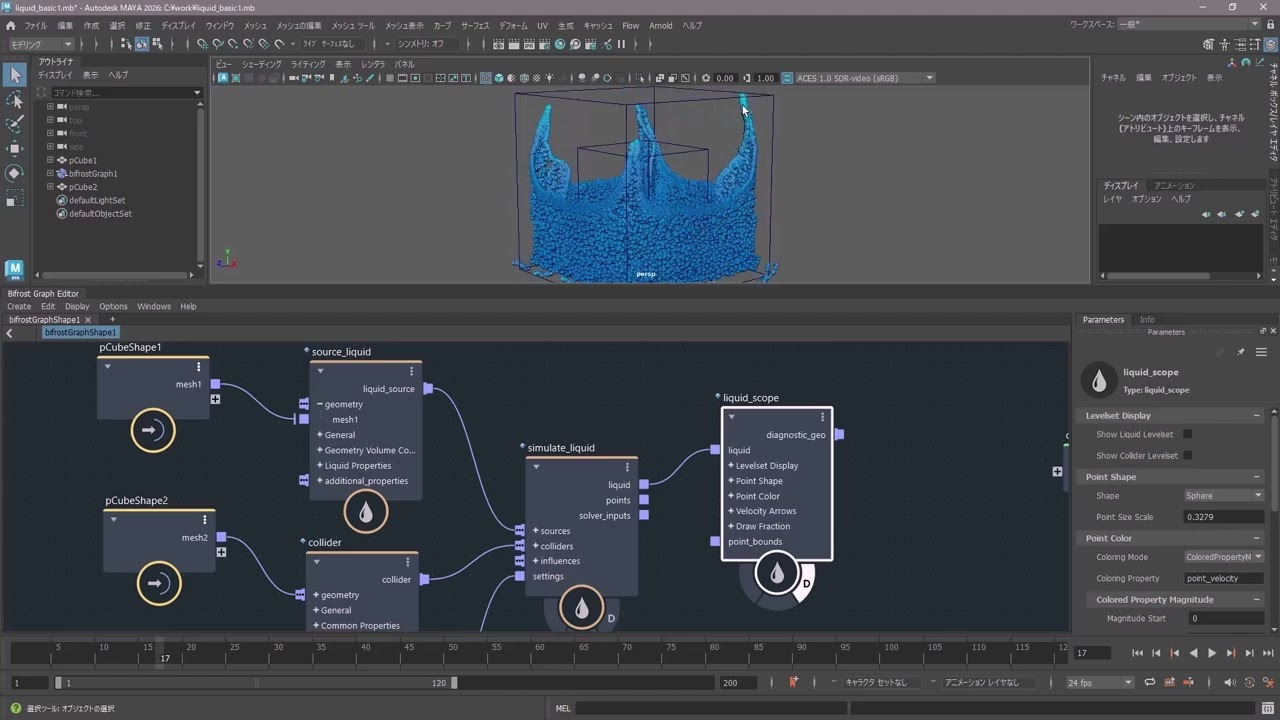Enable snap to curves icon
This screenshot has height=720, width=1280.
click(218, 44)
